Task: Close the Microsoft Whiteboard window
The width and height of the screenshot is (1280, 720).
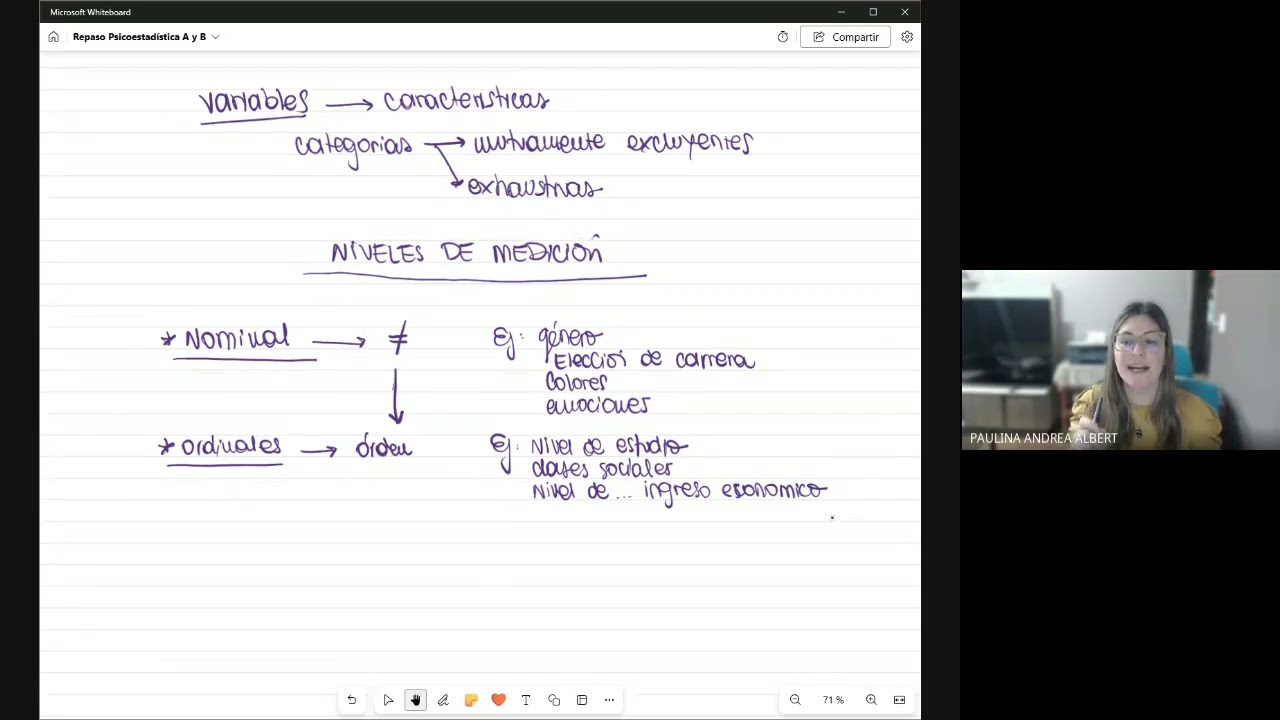Action: (905, 12)
